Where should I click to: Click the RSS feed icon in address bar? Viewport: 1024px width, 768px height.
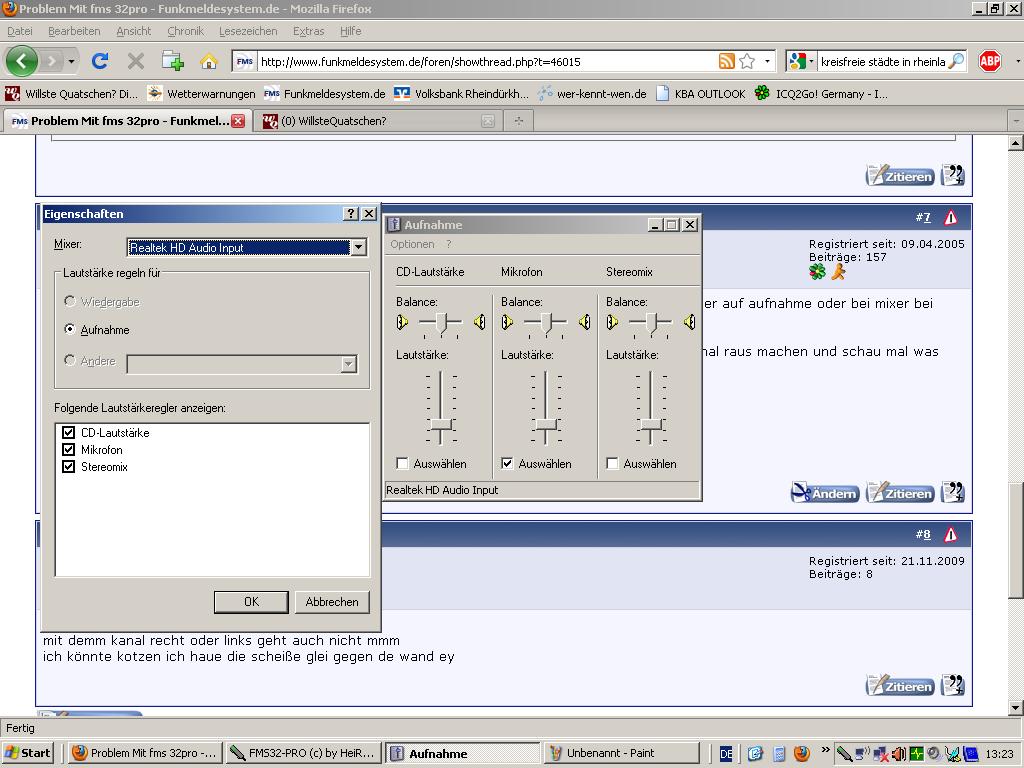727,61
